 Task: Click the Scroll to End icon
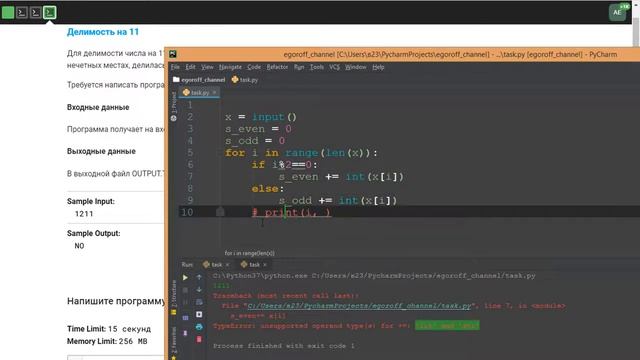pos(199,314)
